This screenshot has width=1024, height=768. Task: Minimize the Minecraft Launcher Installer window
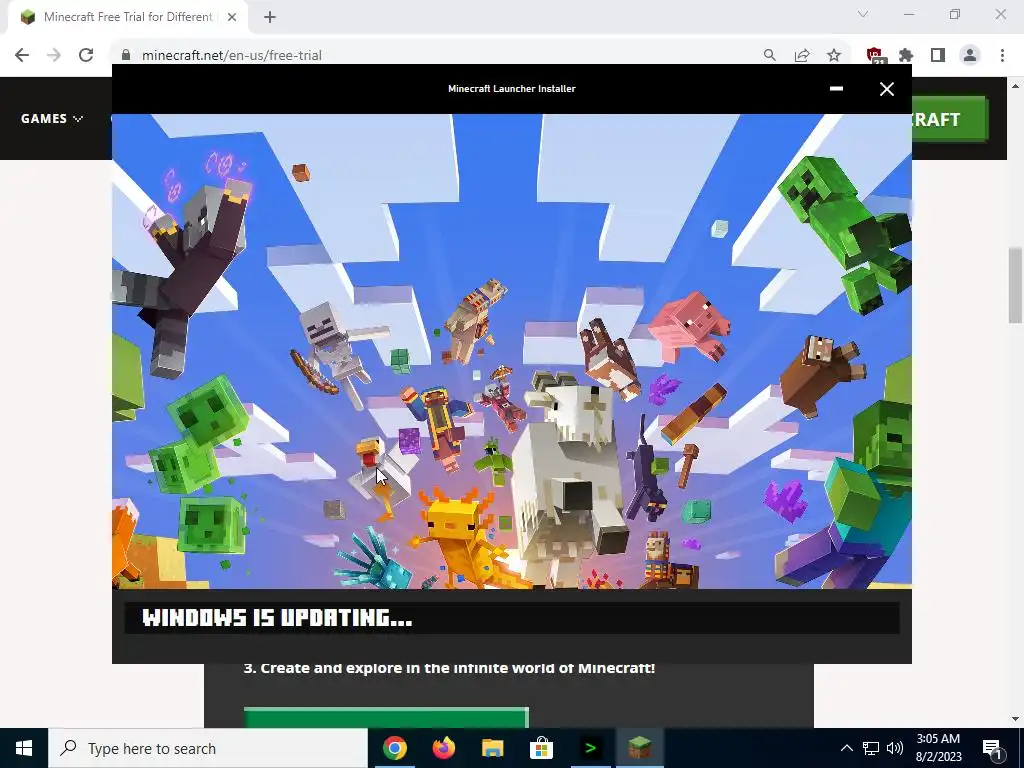tap(836, 89)
